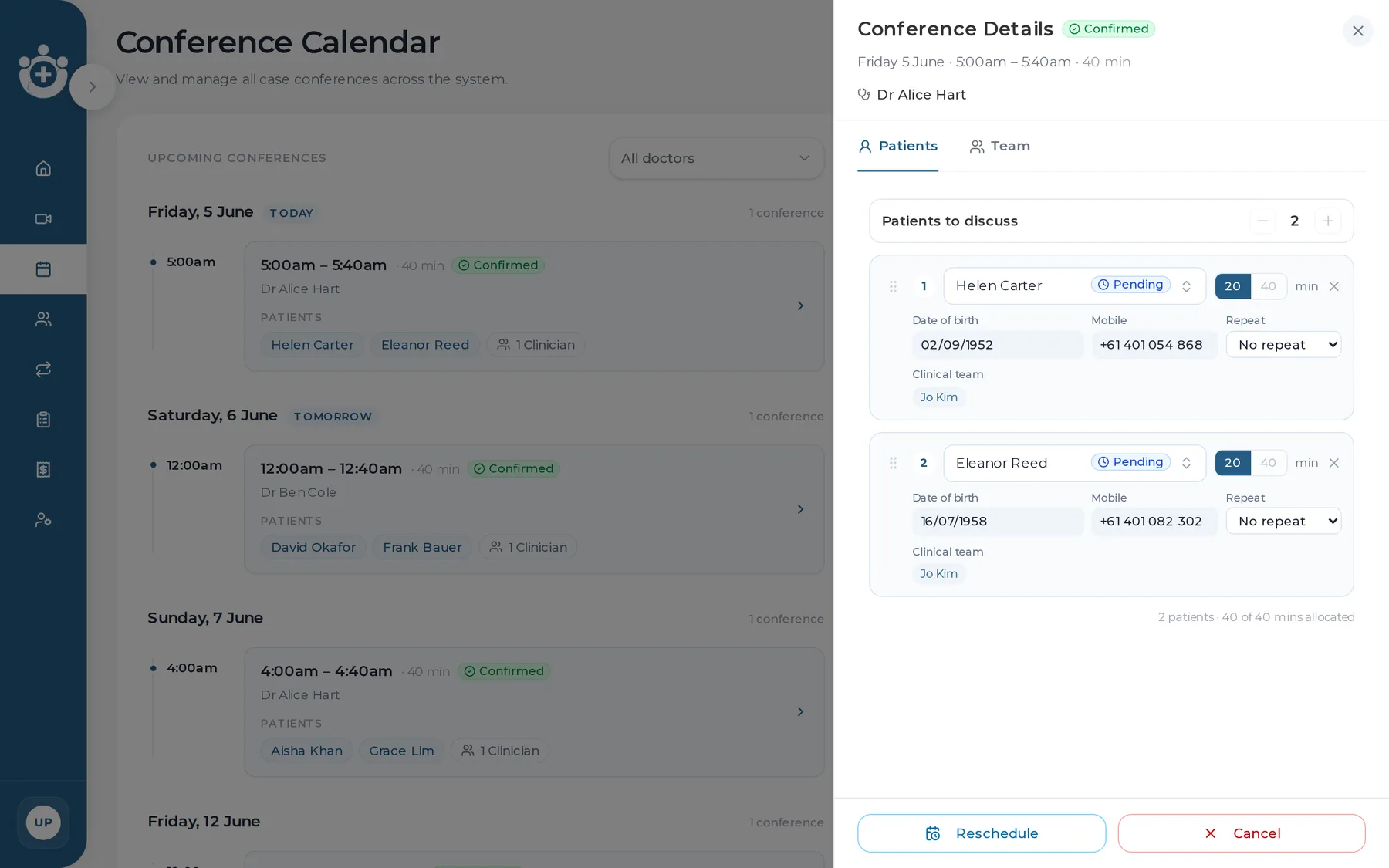Click Pending status badge for Eleanor Reed
Image resolution: width=1389 pixels, height=868 pixels.
pyautogui.click(x=1130, y=462)
